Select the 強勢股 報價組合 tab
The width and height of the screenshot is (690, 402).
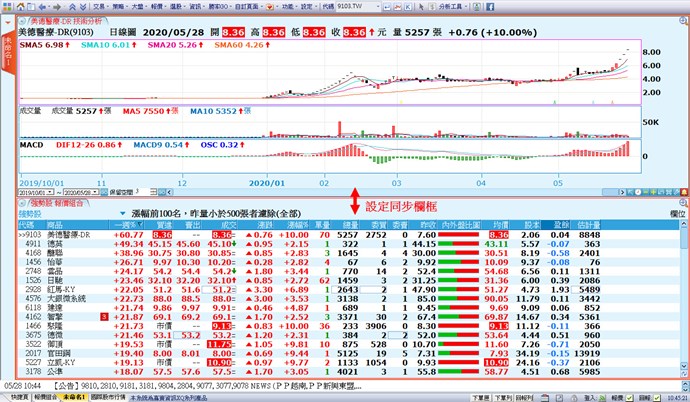pyautogui.click(x=56, y=203)
